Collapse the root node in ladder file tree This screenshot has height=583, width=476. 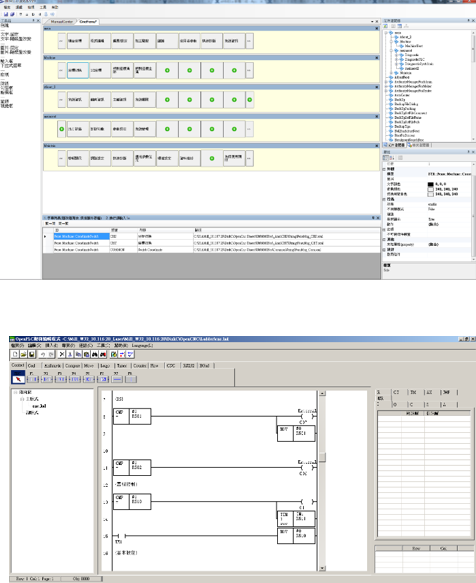[15, 392]
